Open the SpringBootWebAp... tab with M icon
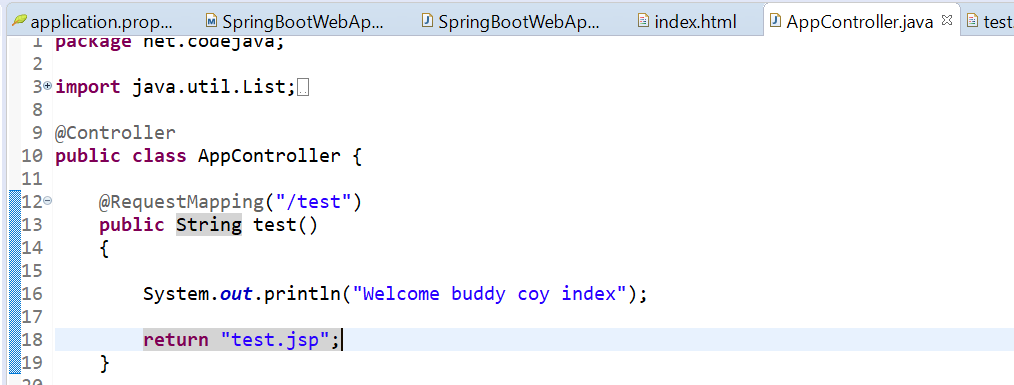Screen dimensions: 1014x385 (295, 22)
